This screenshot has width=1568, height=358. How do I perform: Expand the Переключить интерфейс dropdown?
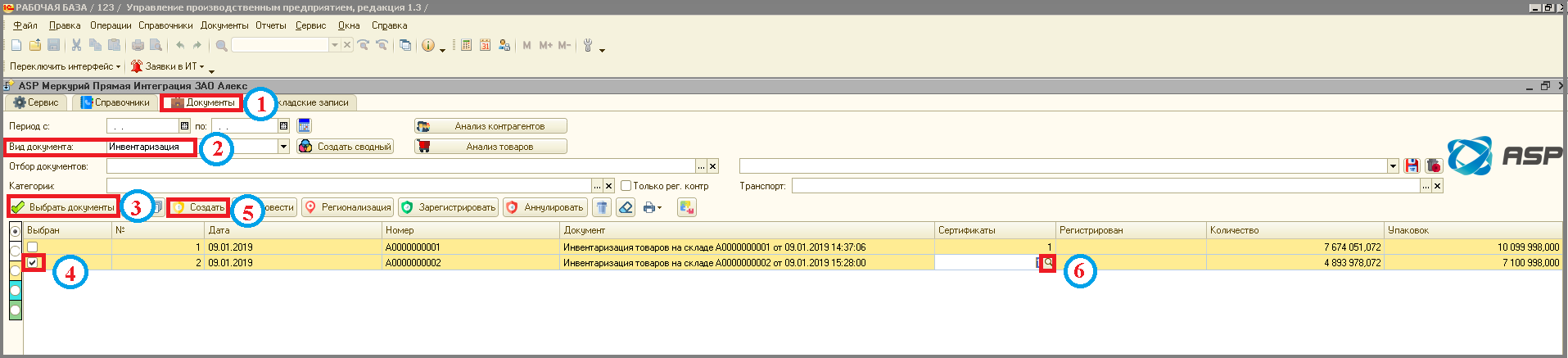click(x=119, y=67)
